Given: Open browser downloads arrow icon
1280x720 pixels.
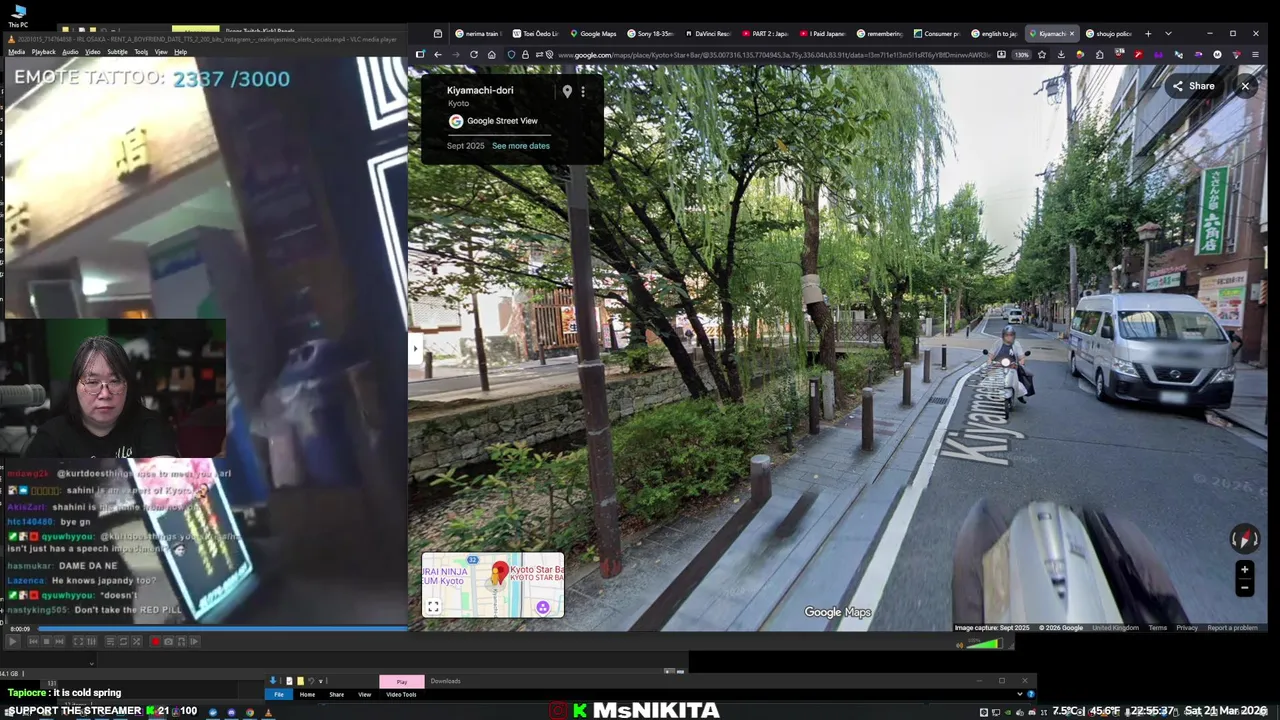Looking at the screenshot, I should coord(1061,54).
